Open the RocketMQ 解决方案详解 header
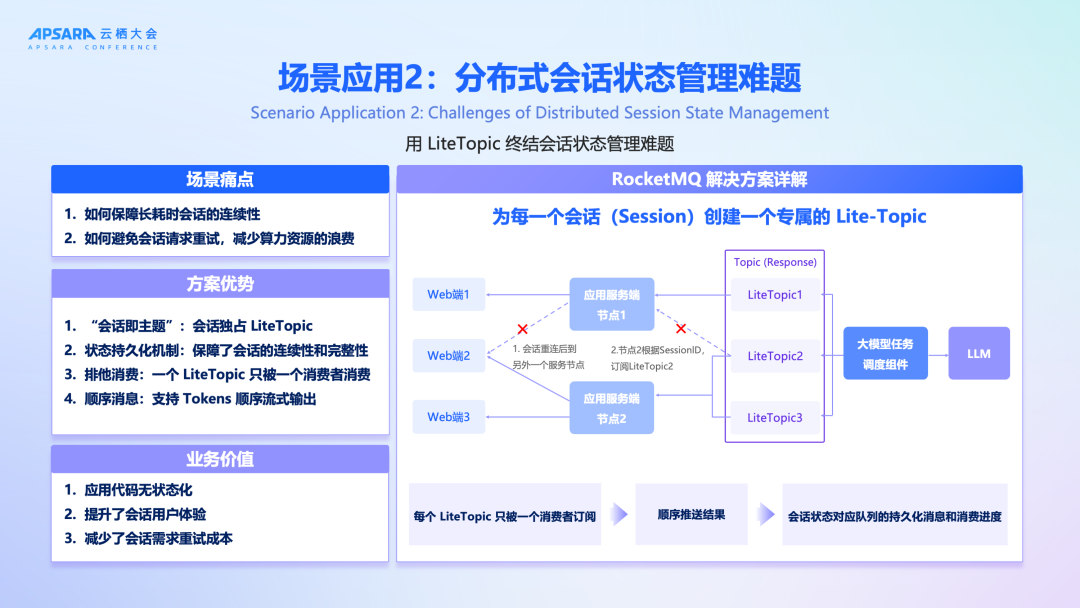1080x608 pixels. click(709, 179)
